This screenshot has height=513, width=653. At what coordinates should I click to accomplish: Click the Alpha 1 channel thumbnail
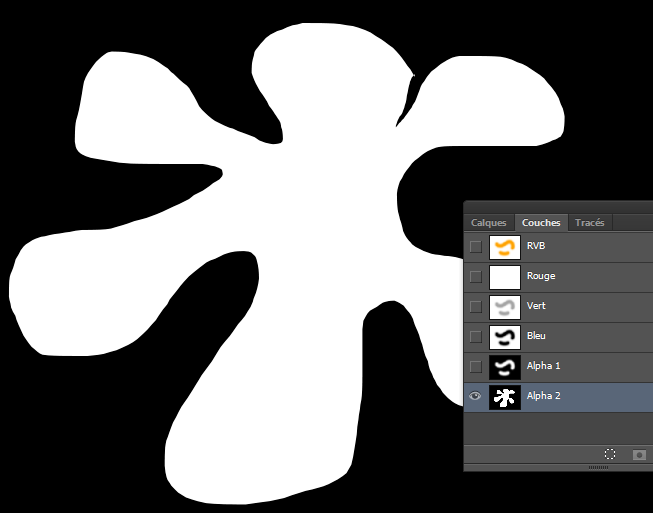(505, 367)
